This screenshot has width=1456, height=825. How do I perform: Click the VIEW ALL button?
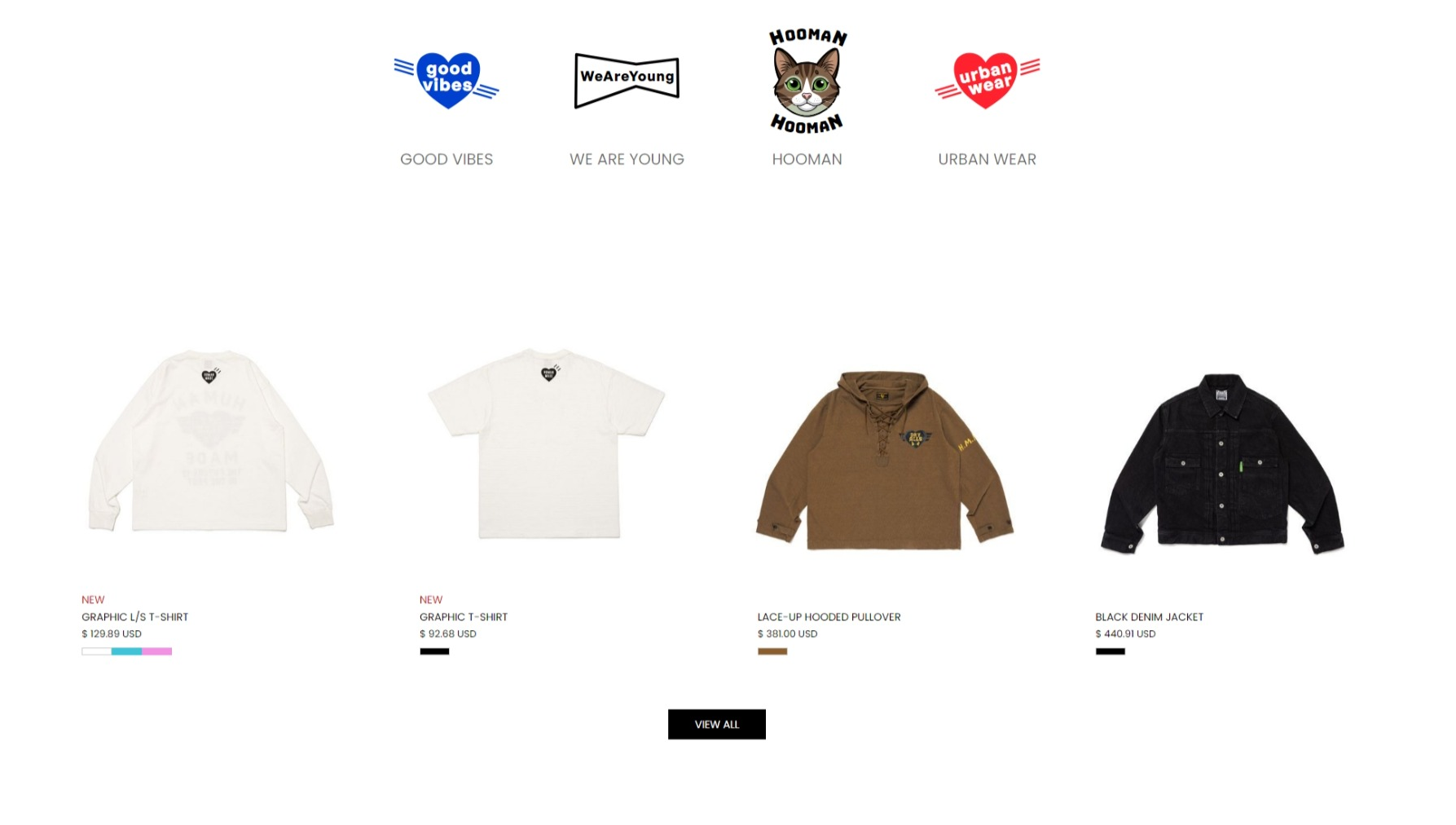[717, 724]
